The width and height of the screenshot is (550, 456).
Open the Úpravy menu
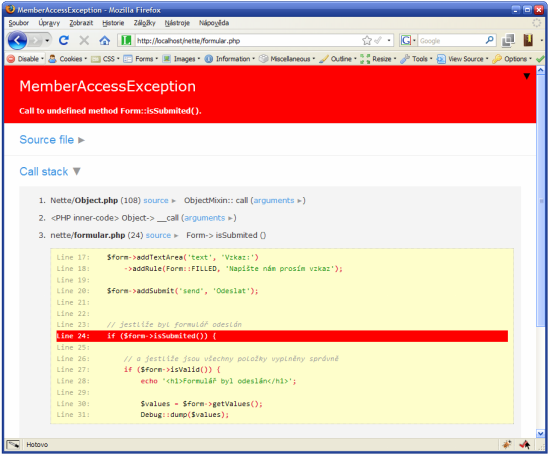click(x=49, y=23)
